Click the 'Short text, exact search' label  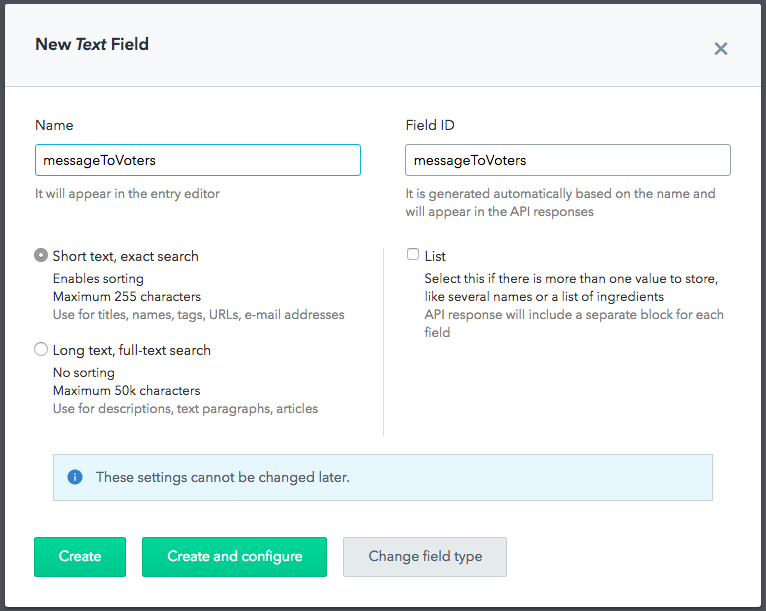(126, 256)
